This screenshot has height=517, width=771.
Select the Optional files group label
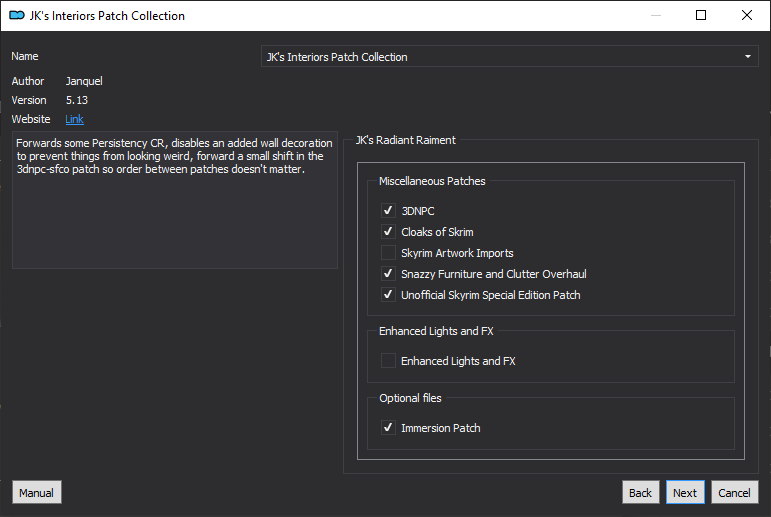(410, 398)
